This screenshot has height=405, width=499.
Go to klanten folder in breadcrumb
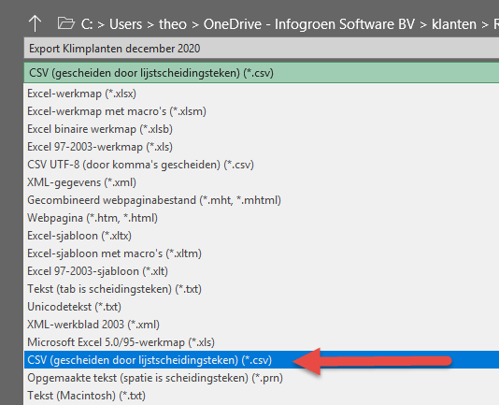click(x=454, y=24)
